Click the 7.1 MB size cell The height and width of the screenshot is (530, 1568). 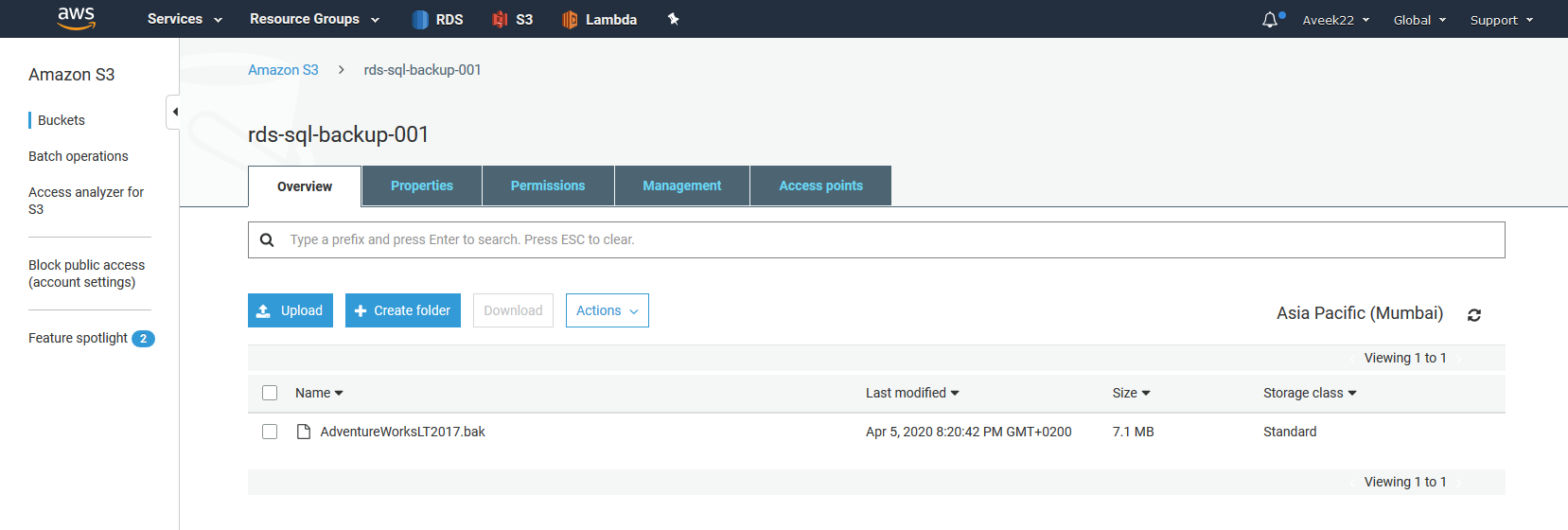point(1134,432)
